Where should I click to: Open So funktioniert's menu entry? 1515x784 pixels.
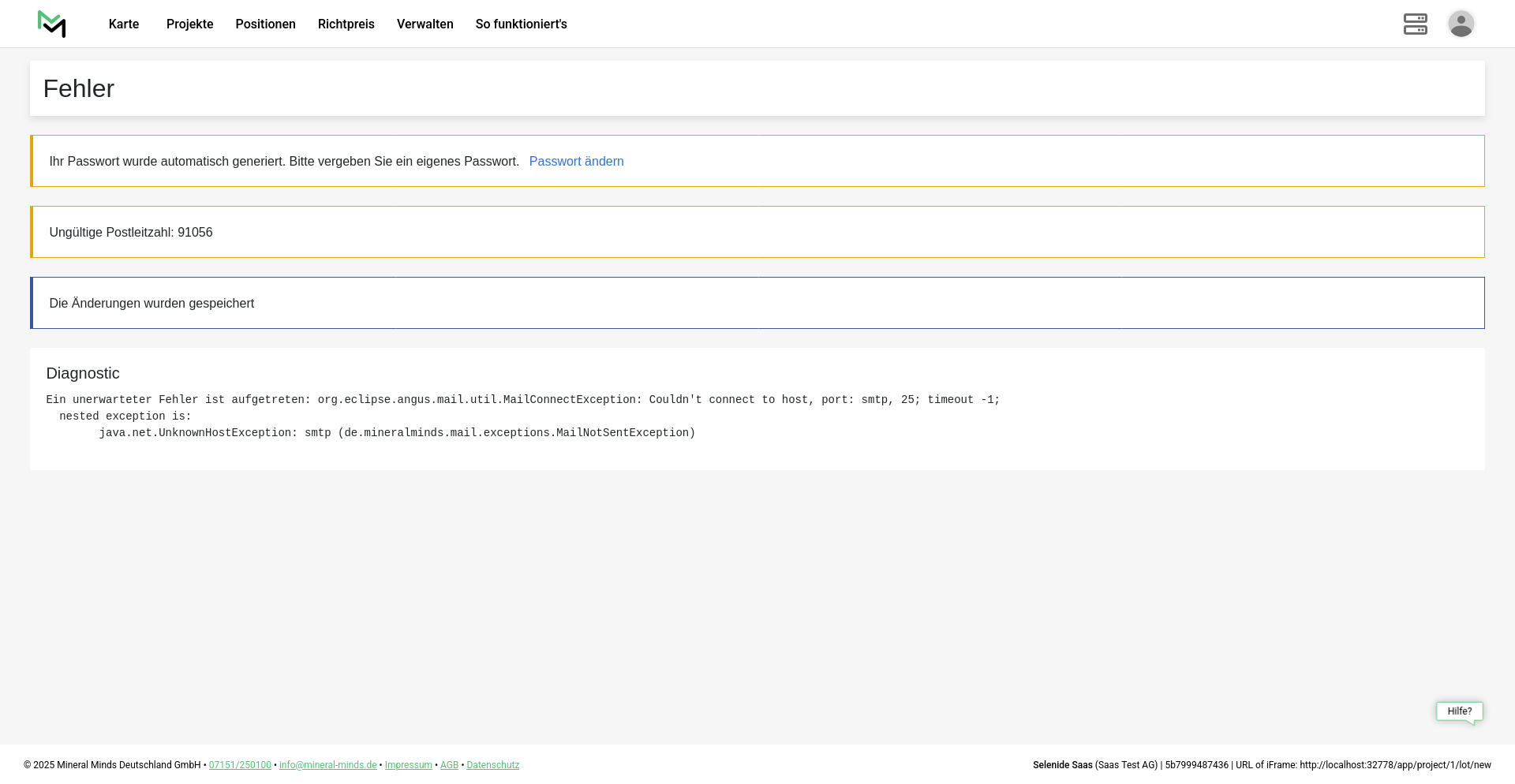[521, 24]
